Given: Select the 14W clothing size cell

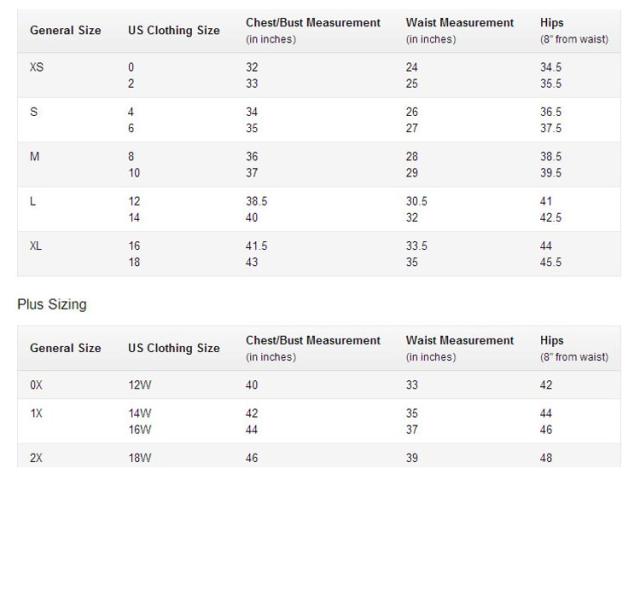Looking at the screenshot, I should pyautogui.click(x=139, y=413).
